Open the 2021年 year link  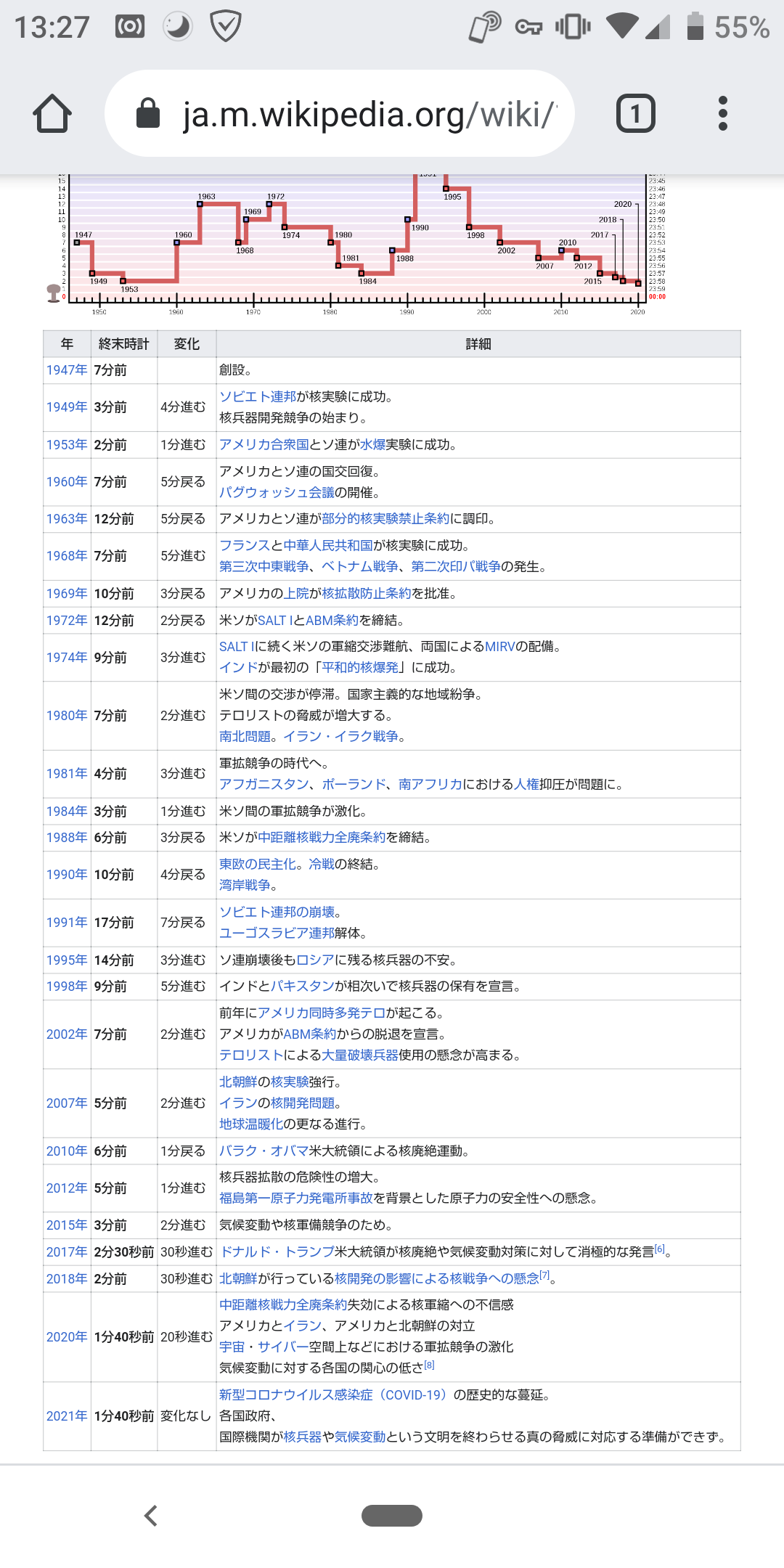tap(67, 1416)
